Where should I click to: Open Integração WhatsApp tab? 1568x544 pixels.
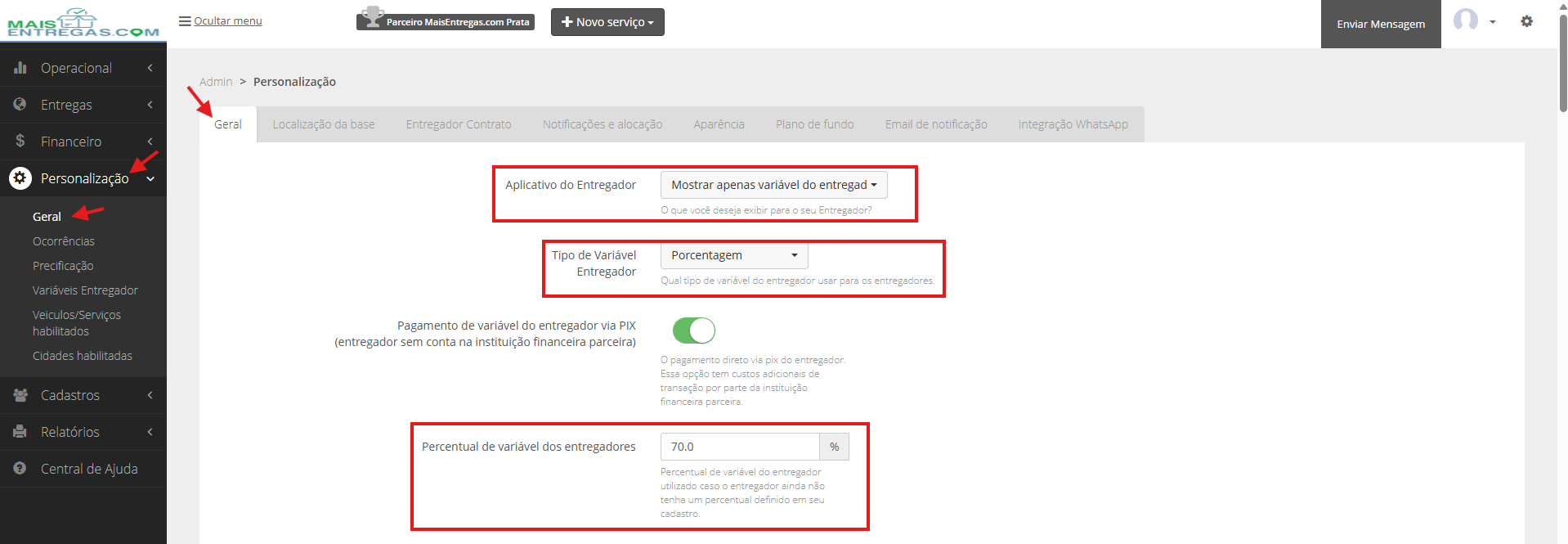click(x=1073, y=124)
